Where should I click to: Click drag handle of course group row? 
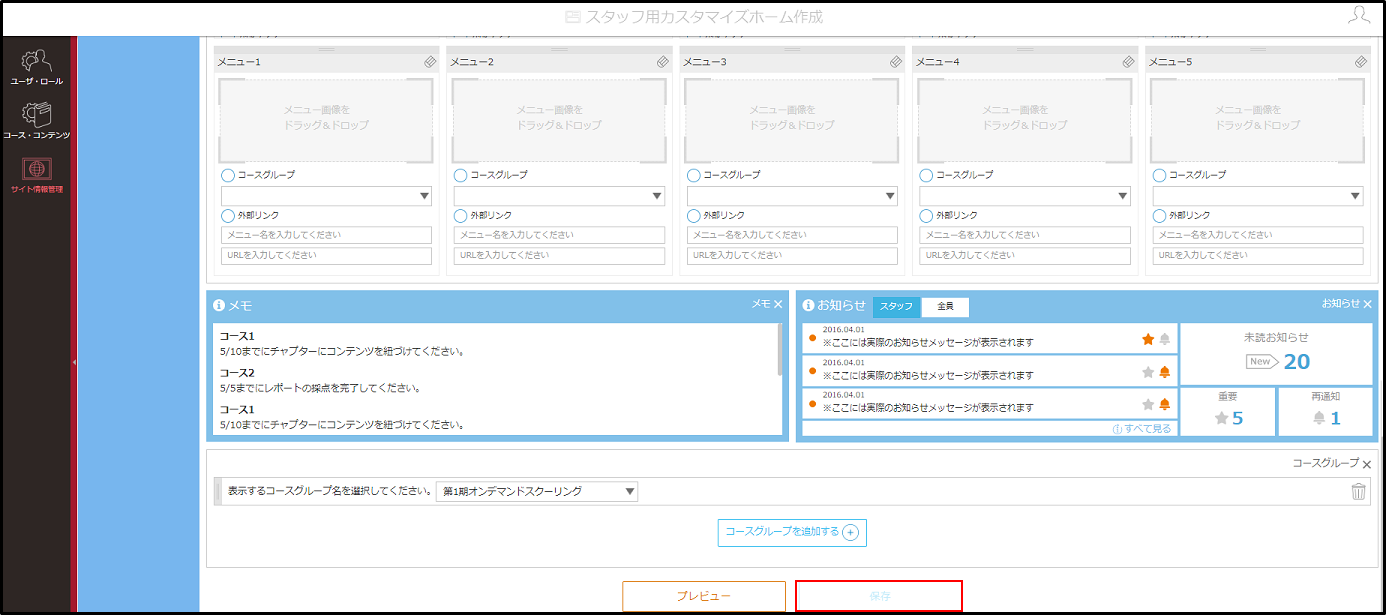219,491
